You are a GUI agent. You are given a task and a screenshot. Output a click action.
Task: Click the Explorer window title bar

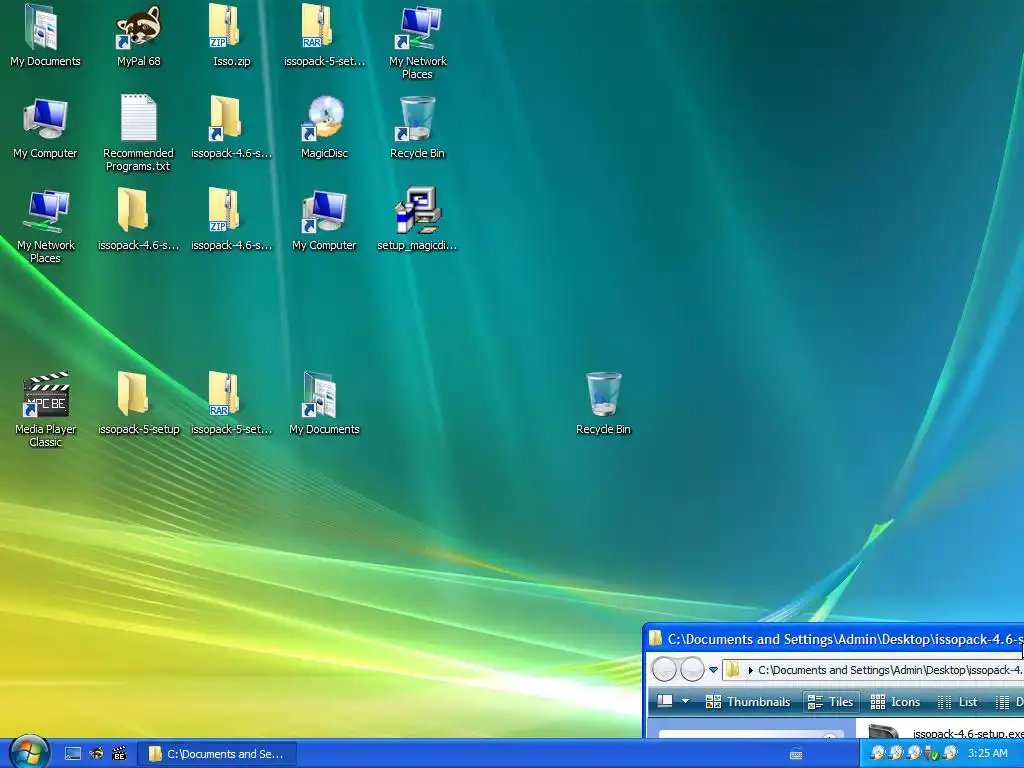click(x=836, y=639)
